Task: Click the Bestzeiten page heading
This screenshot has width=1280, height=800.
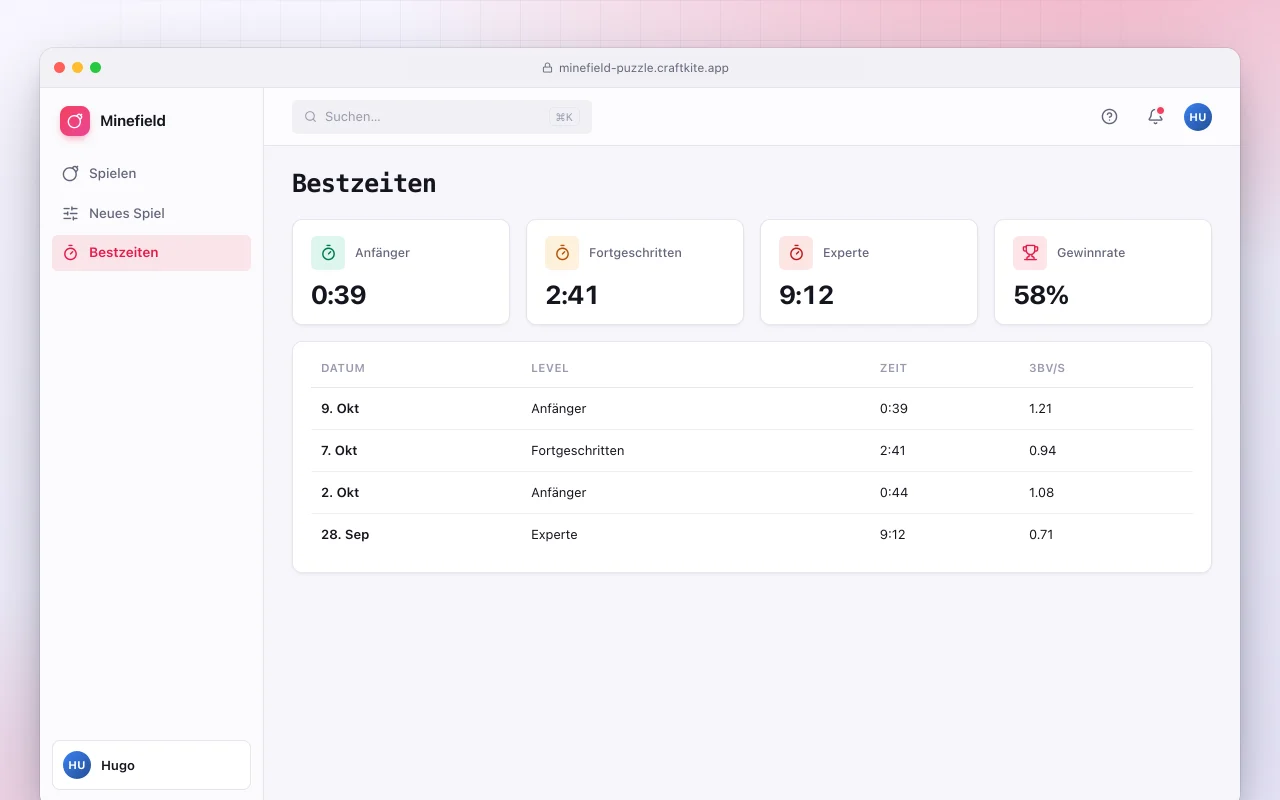Action: 364,184
